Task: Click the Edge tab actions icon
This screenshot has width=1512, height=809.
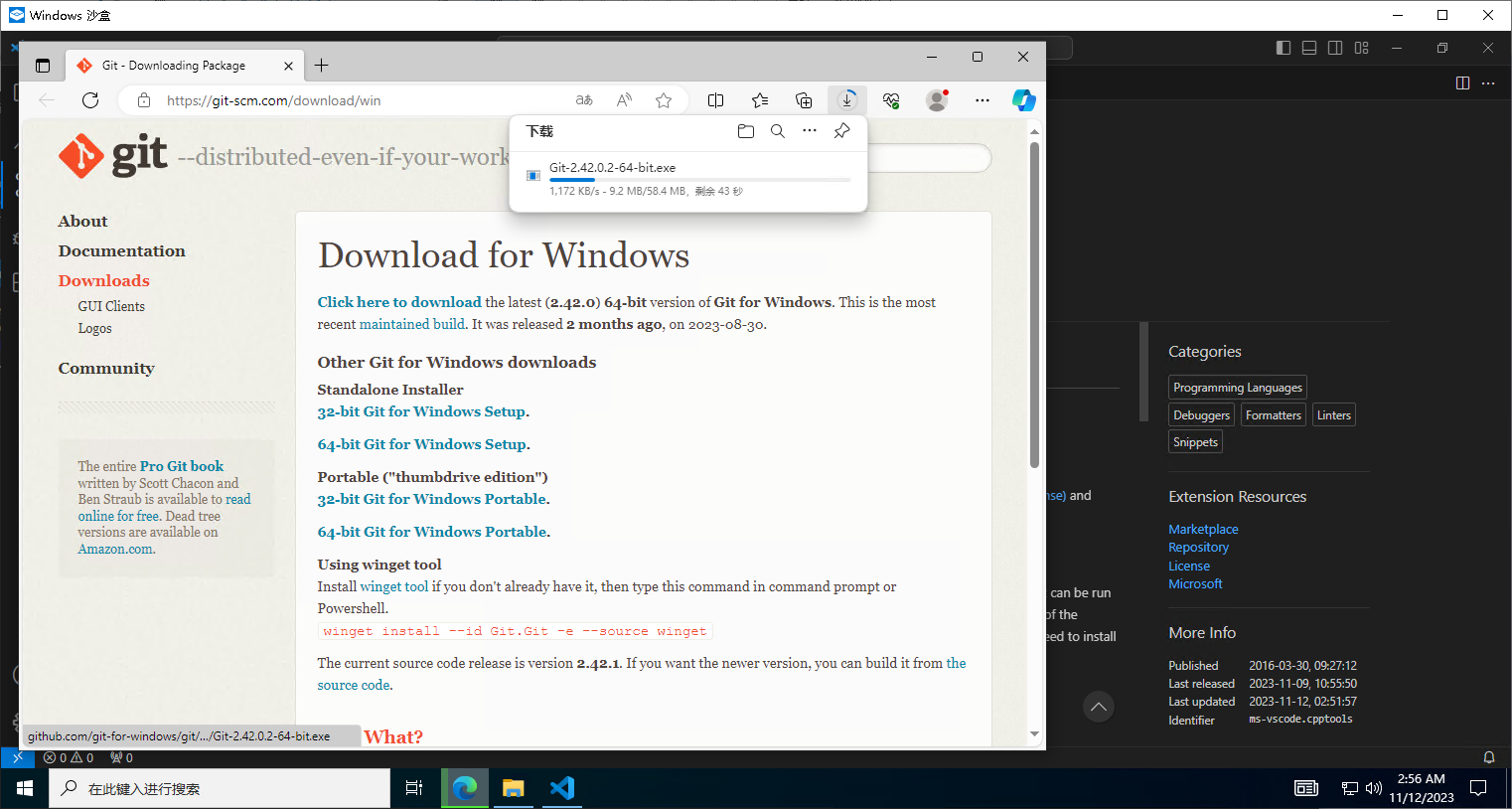Action: coord(43,66)
